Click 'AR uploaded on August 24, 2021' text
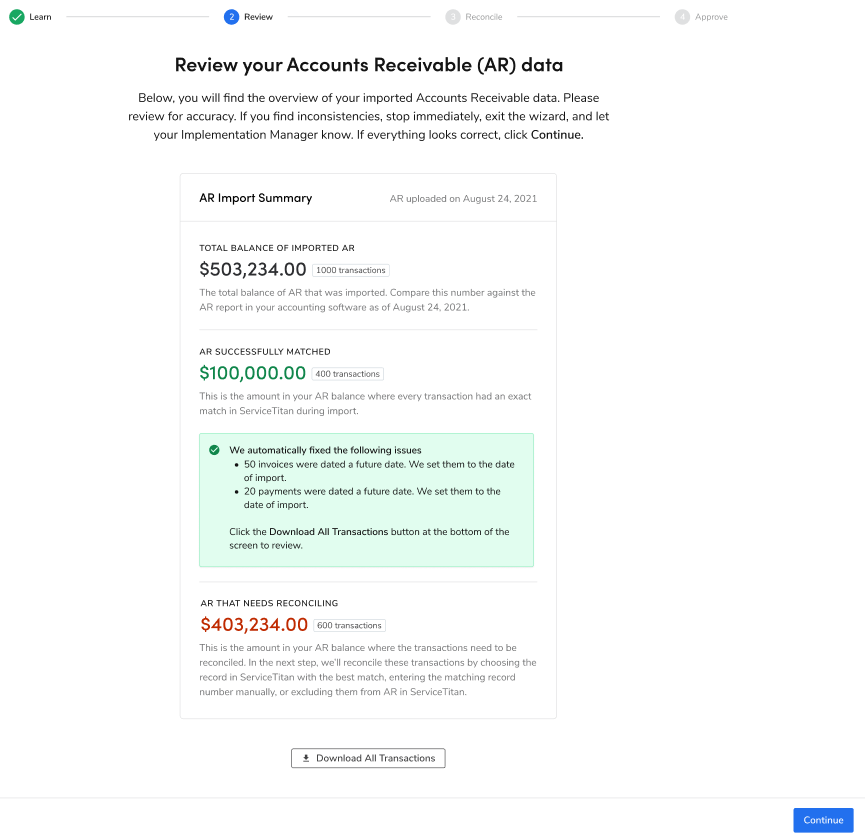Screen dimensions: 865x838 [463, 199]
